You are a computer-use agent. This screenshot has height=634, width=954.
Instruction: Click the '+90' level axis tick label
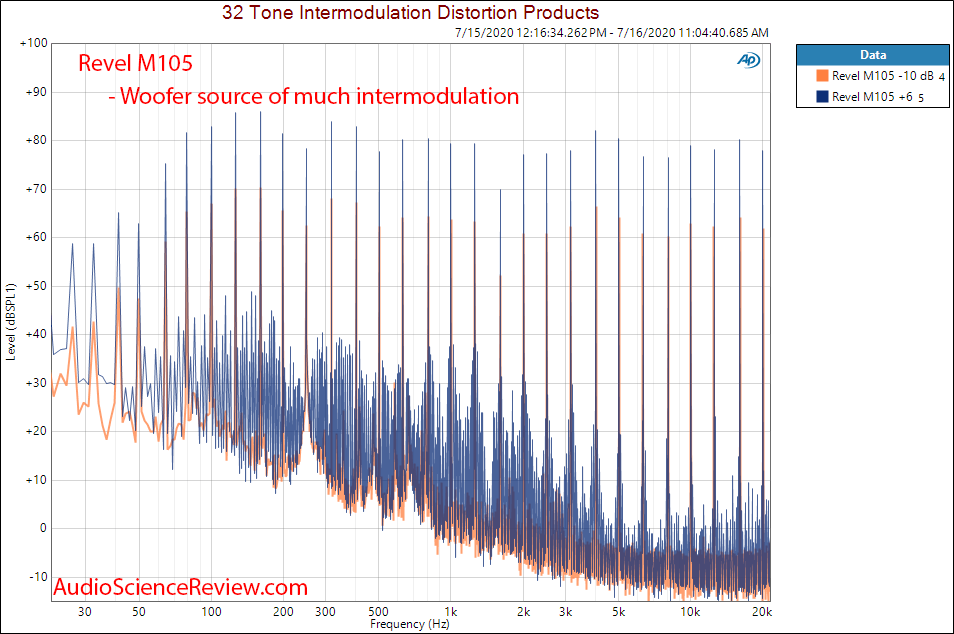[x=36, y=92]
